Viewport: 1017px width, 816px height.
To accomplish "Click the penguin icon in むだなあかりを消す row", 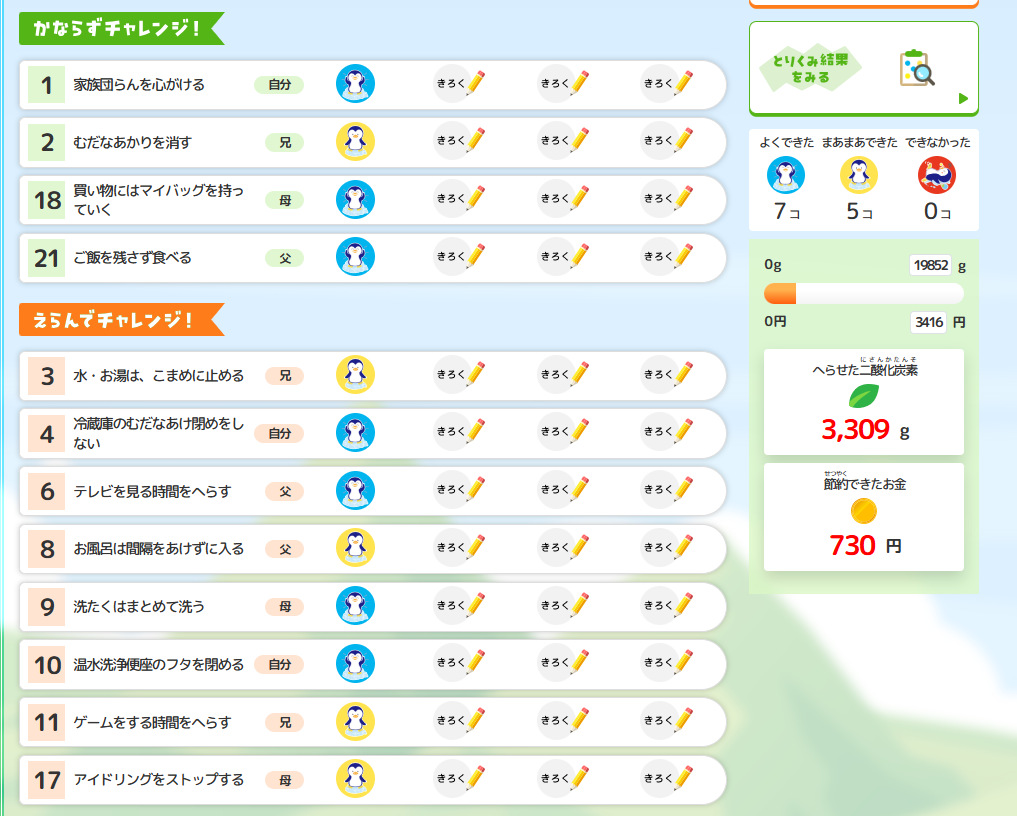I will [355, 142].
